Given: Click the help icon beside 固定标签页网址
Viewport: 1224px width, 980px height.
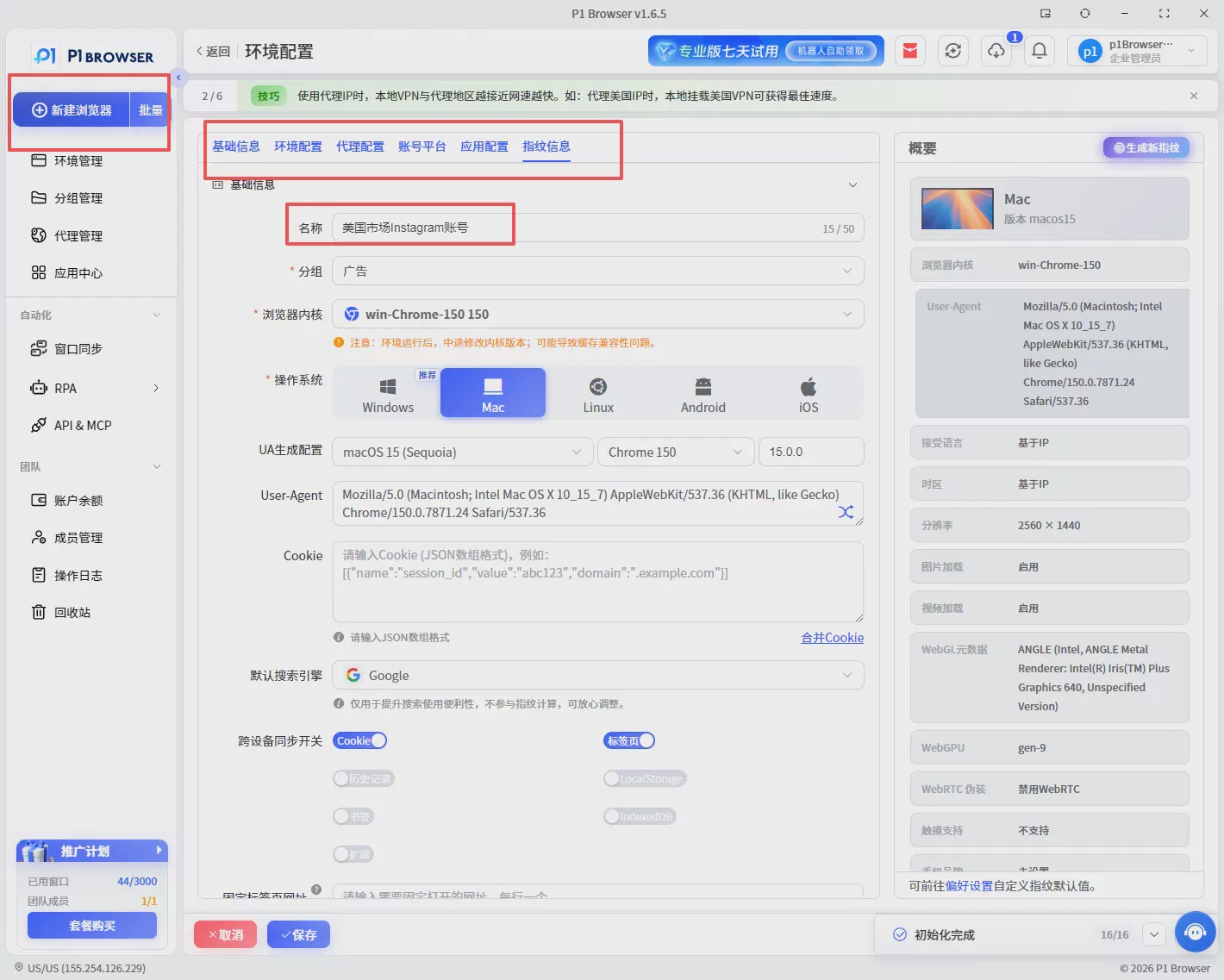Looking at the screenshot, I should pyautogui.click(x=316, y=889).
